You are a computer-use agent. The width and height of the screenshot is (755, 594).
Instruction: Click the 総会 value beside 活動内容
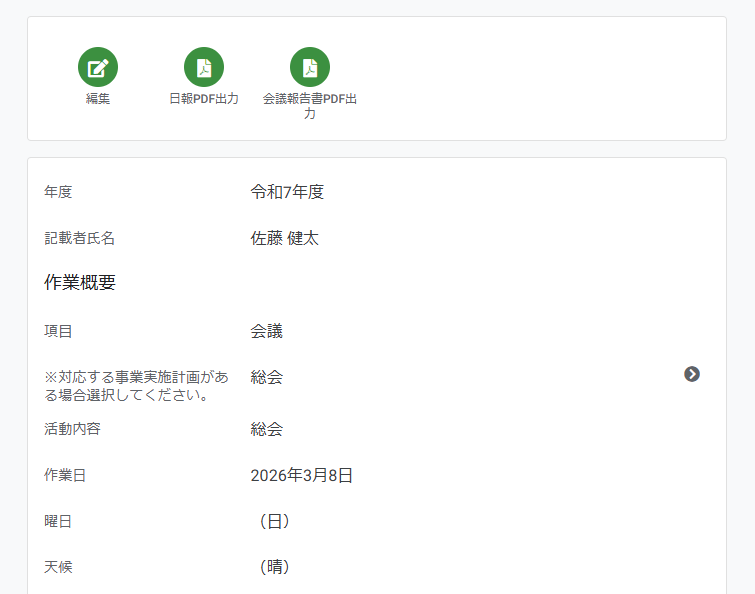[266, 429]
